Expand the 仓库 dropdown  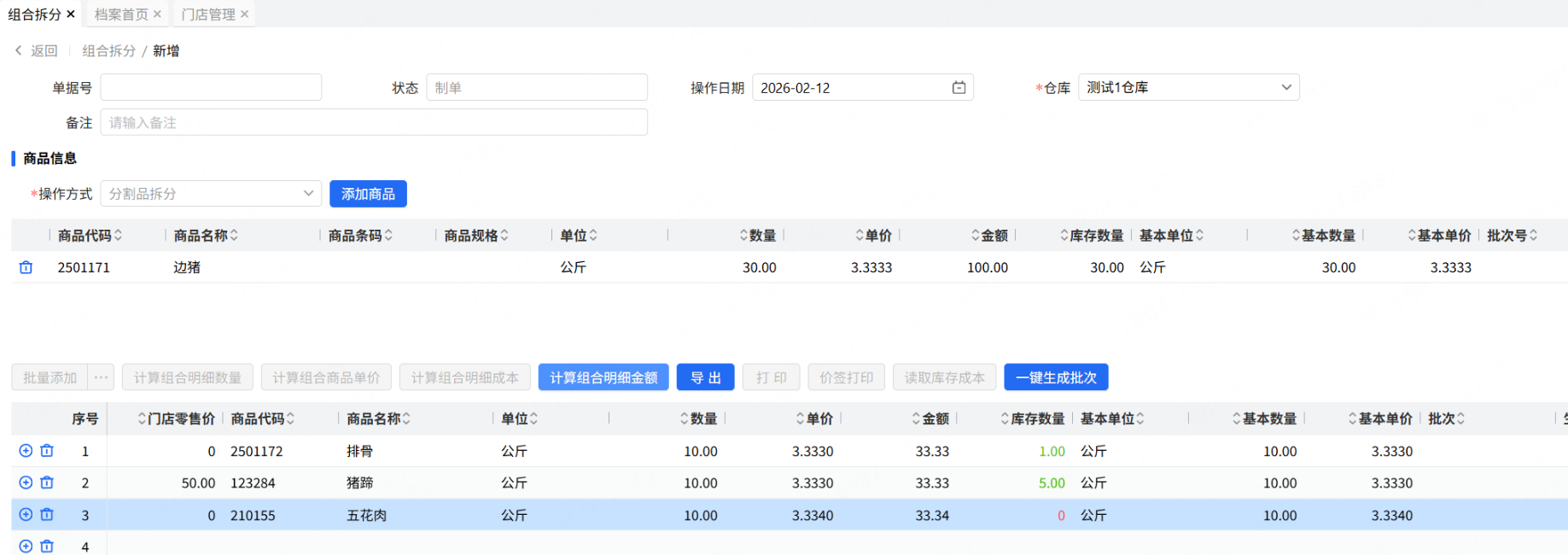[x=1285, y=88]
